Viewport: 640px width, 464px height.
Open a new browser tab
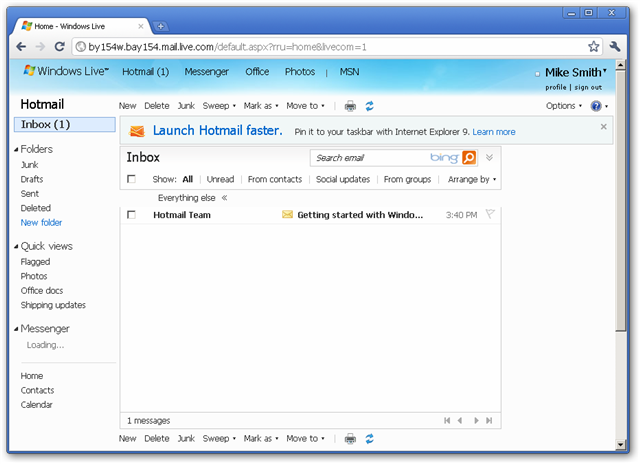160,27
